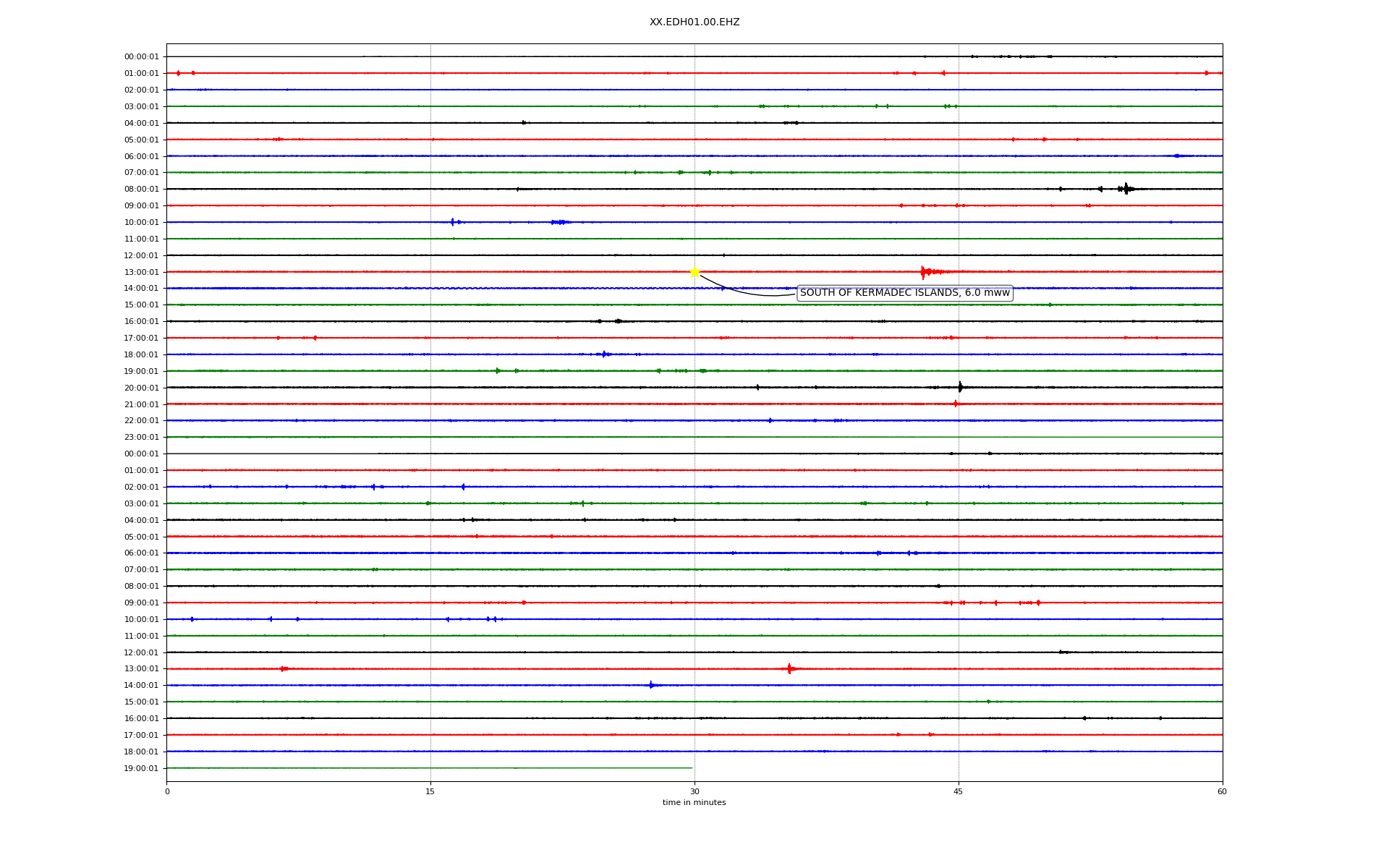
Task: Click the x-axis tick label 30
Action: (694, 791)
